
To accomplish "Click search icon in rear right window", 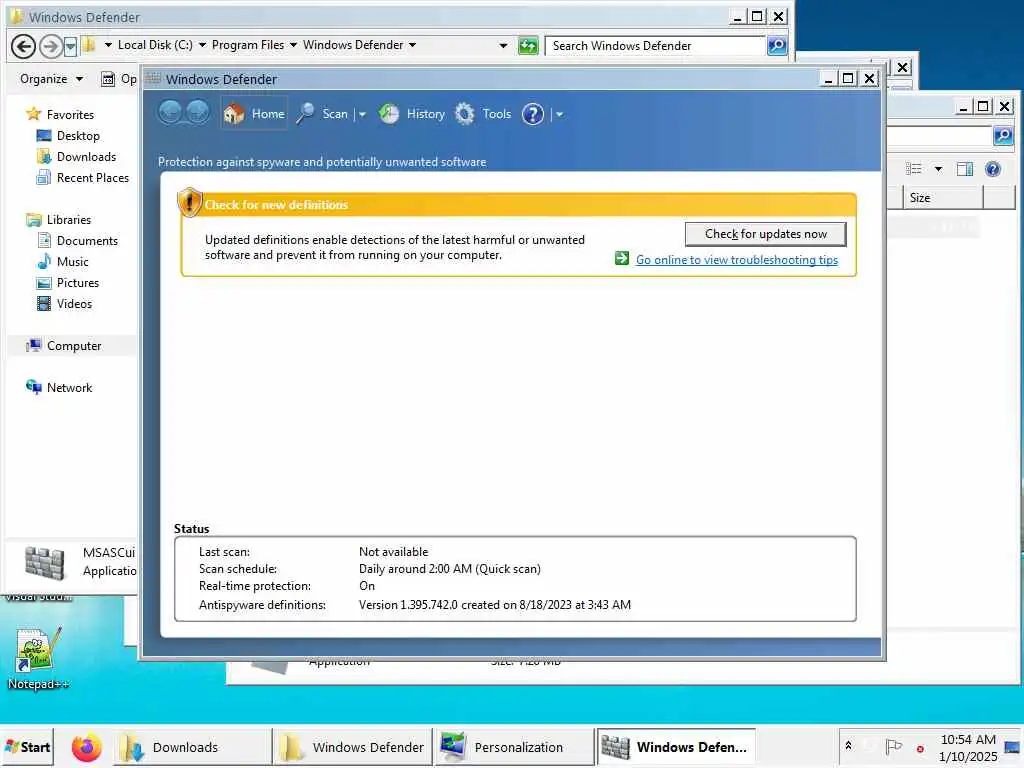I will [1003, 135].
